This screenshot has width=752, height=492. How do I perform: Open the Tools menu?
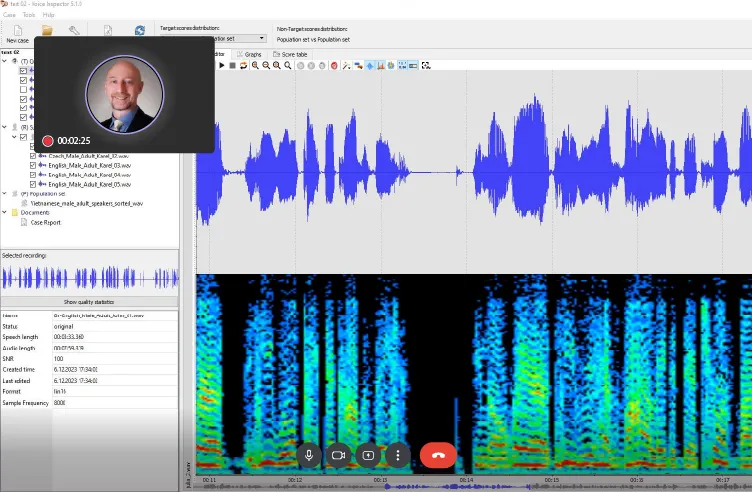[x=29, y=15]
